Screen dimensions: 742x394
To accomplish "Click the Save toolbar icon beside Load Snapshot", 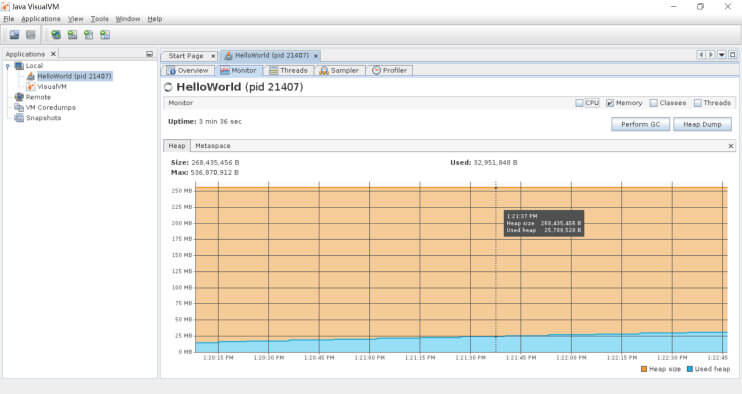I will pos(31,35).
